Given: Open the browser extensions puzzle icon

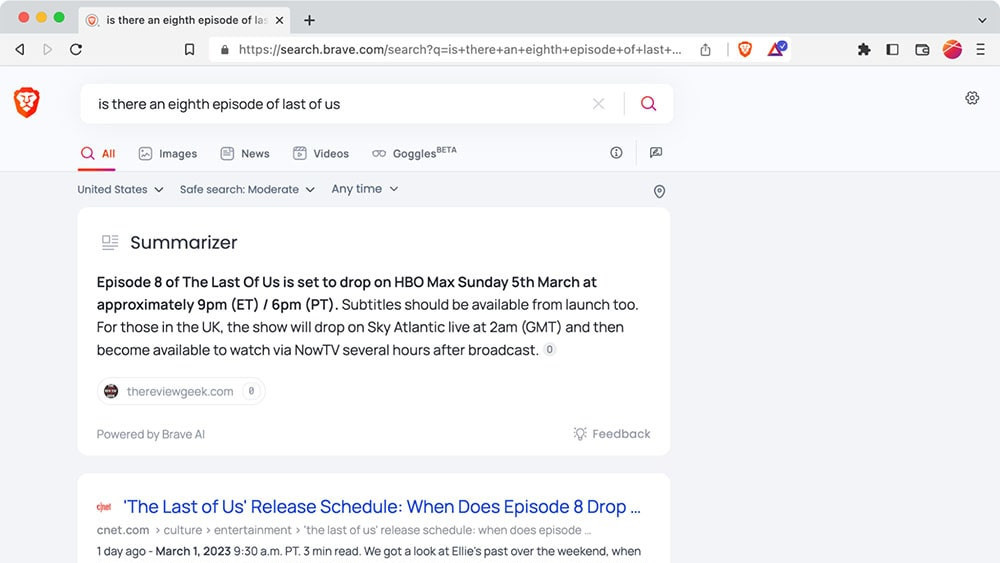Looking at the screenshot, I should click(x=864, y=49).
